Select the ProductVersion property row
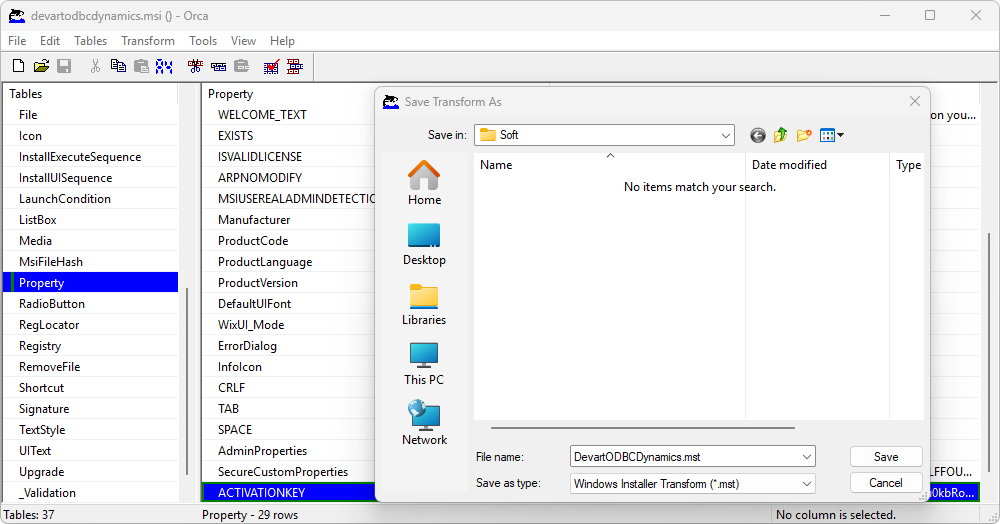 click(289, 283)
